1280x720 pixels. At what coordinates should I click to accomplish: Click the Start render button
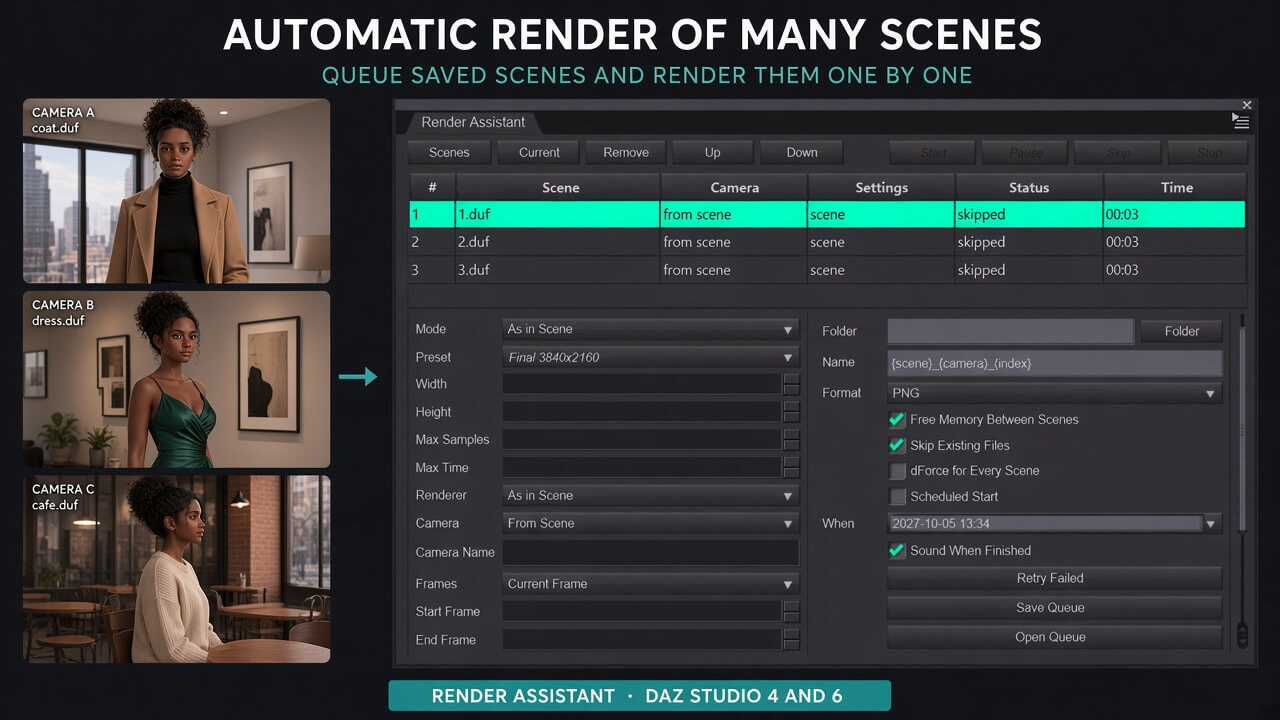coord(934,153)
